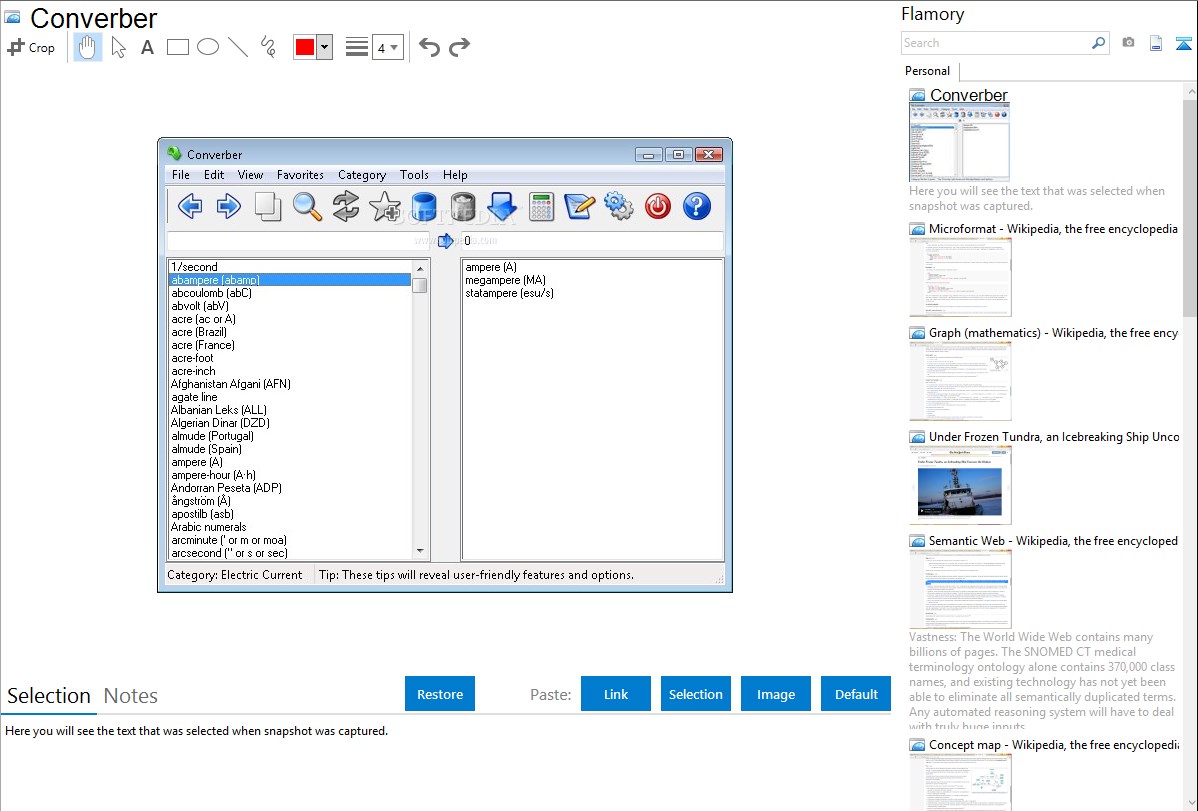The width and height of the screenshot is (1198, 811).
Task: Open the color picker dropdown arrow
Action: (x=324, y=47)
